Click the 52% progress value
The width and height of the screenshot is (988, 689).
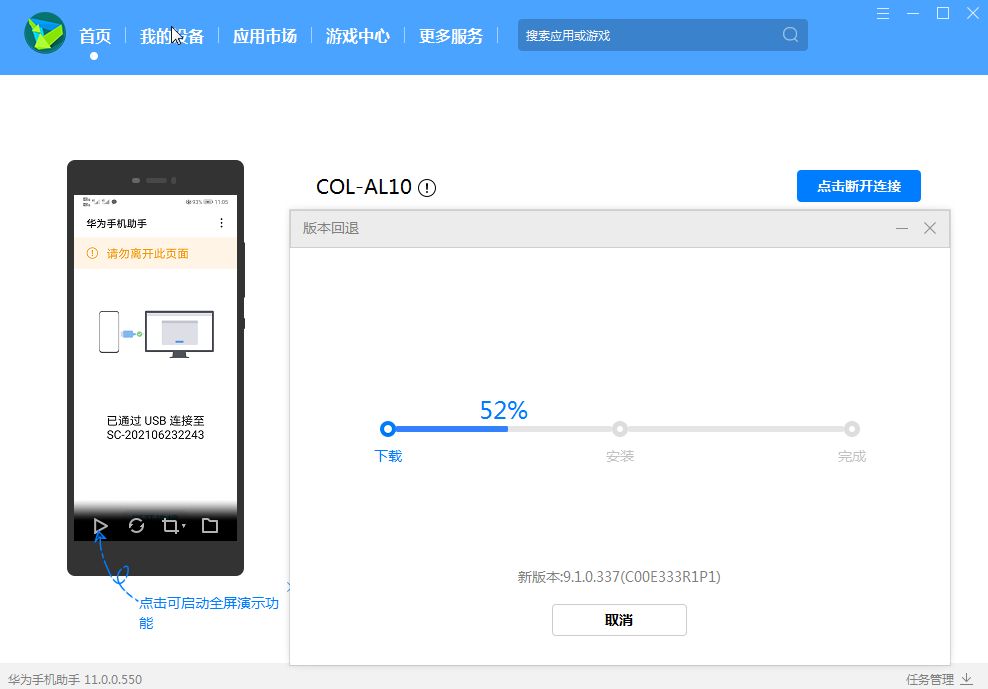point(503,410)
